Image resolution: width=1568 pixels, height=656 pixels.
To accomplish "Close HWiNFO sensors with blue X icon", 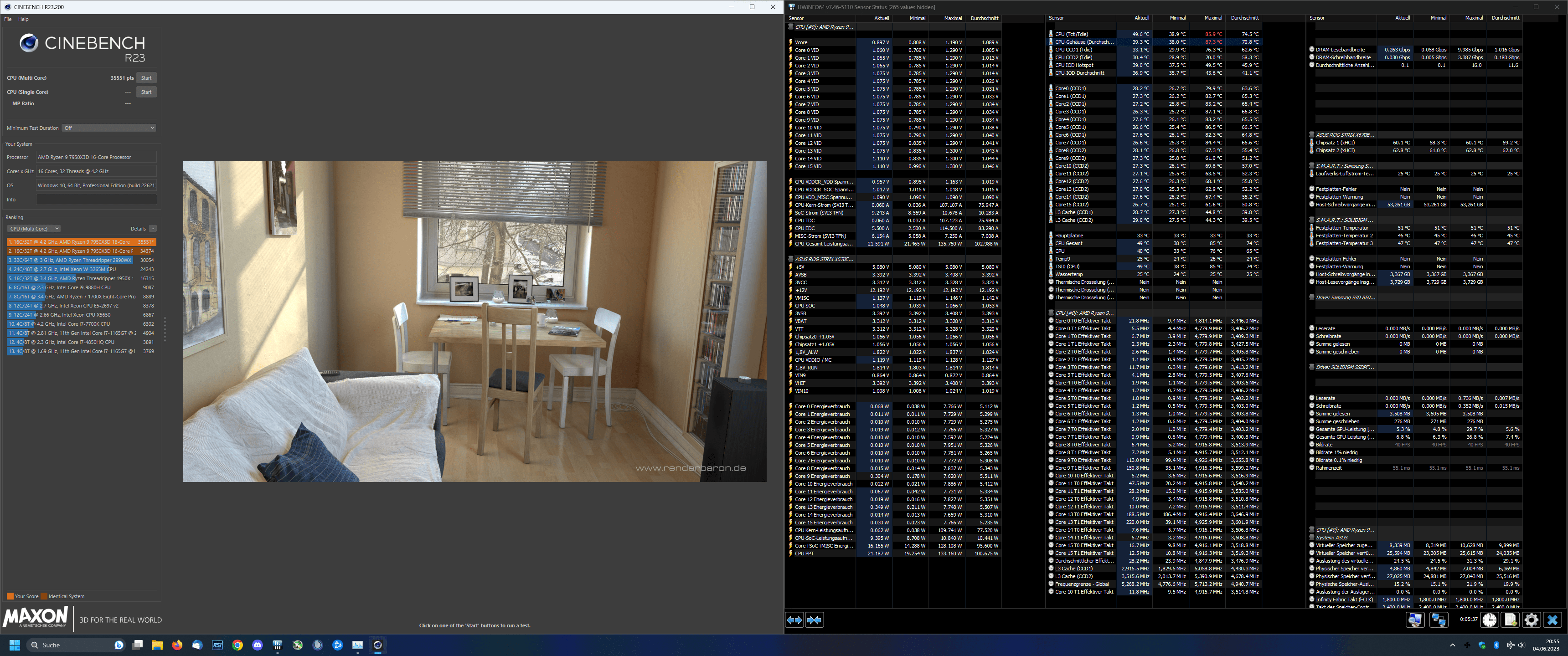I will tap(1552, 620).
